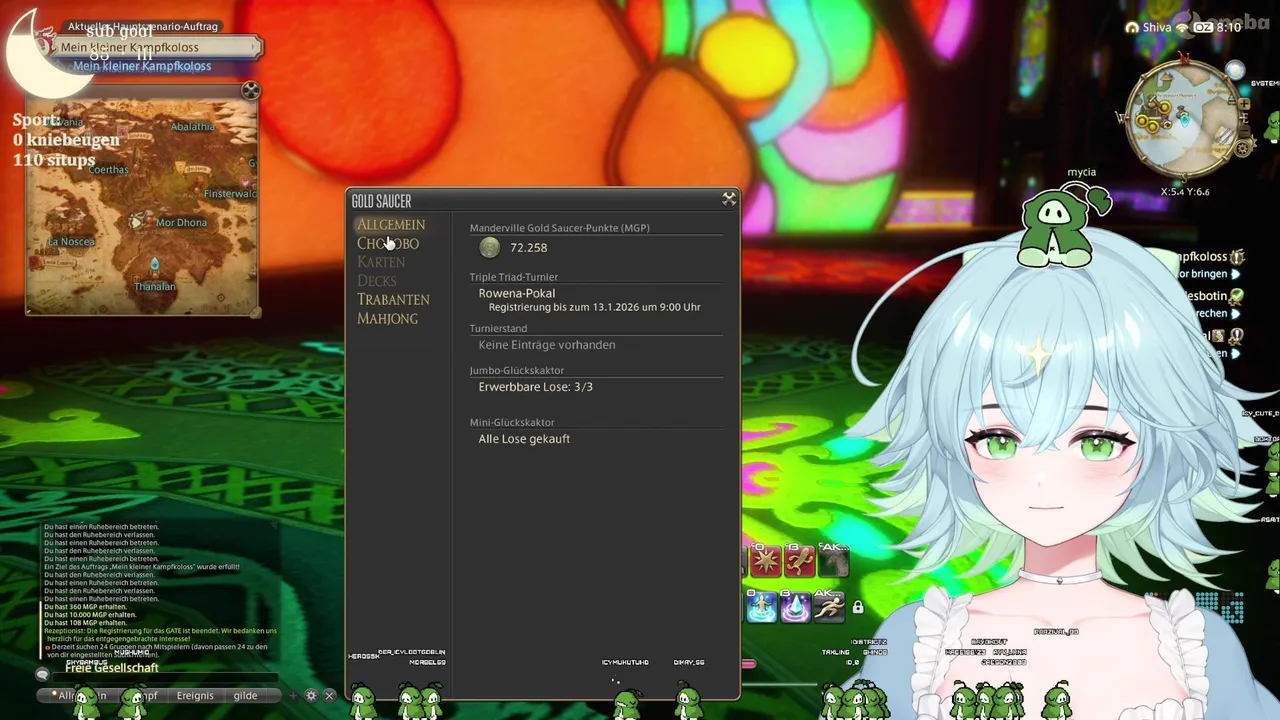
Task: Click the 72.258 MGP value
Action: pos(529,248)
